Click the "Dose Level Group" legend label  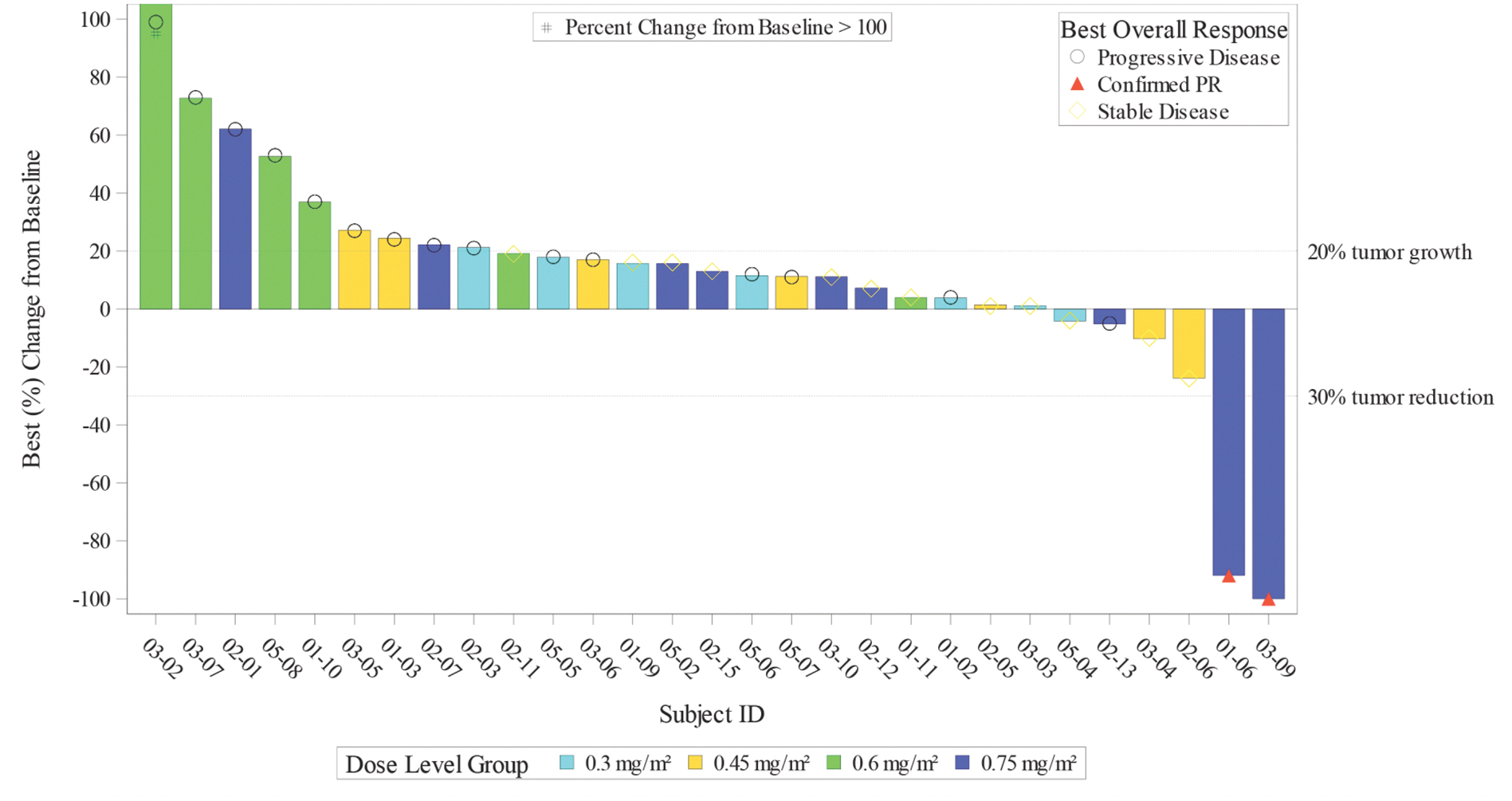pos(437,764)
